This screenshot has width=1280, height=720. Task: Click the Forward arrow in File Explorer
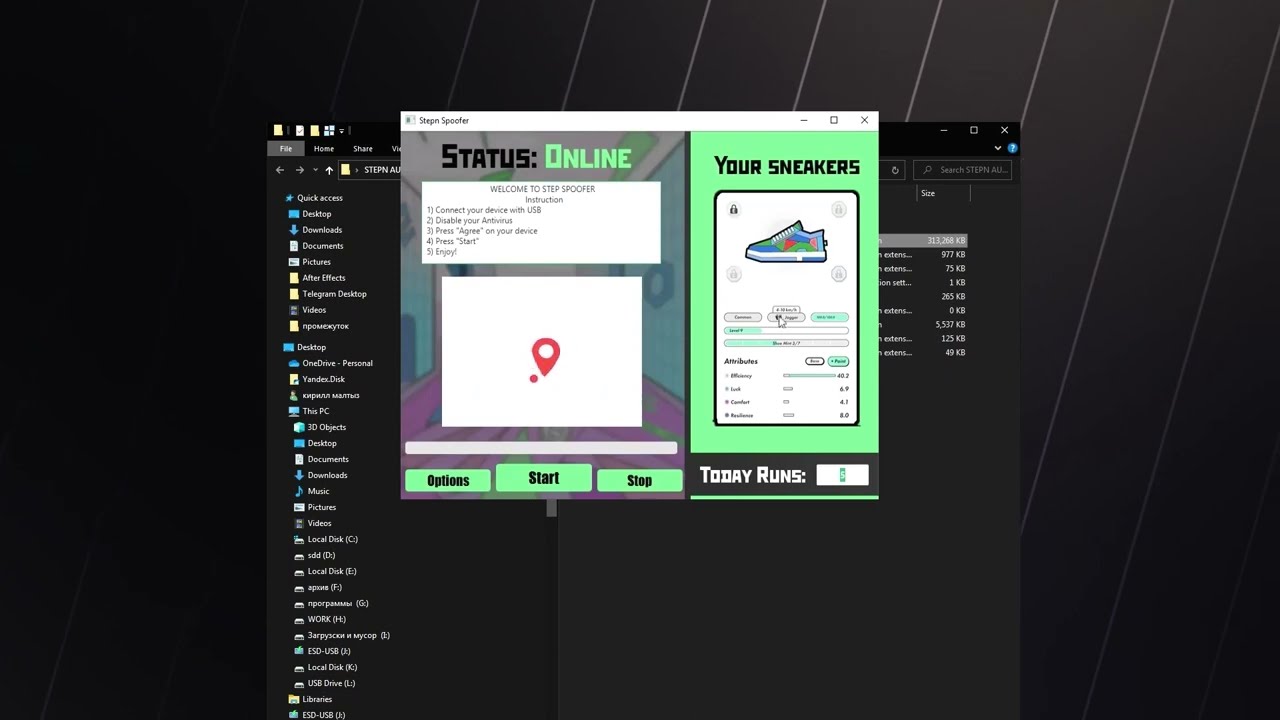pos(299,170)
